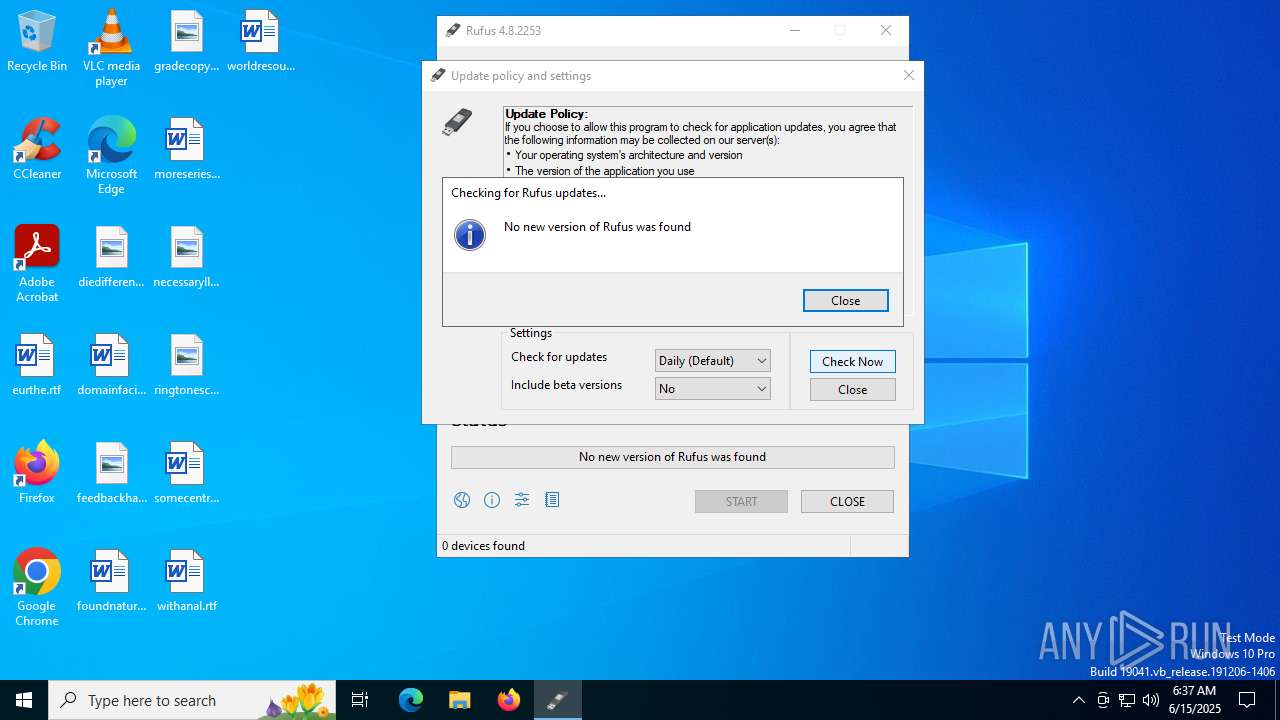Select the somecentr document file

point(186,473)
